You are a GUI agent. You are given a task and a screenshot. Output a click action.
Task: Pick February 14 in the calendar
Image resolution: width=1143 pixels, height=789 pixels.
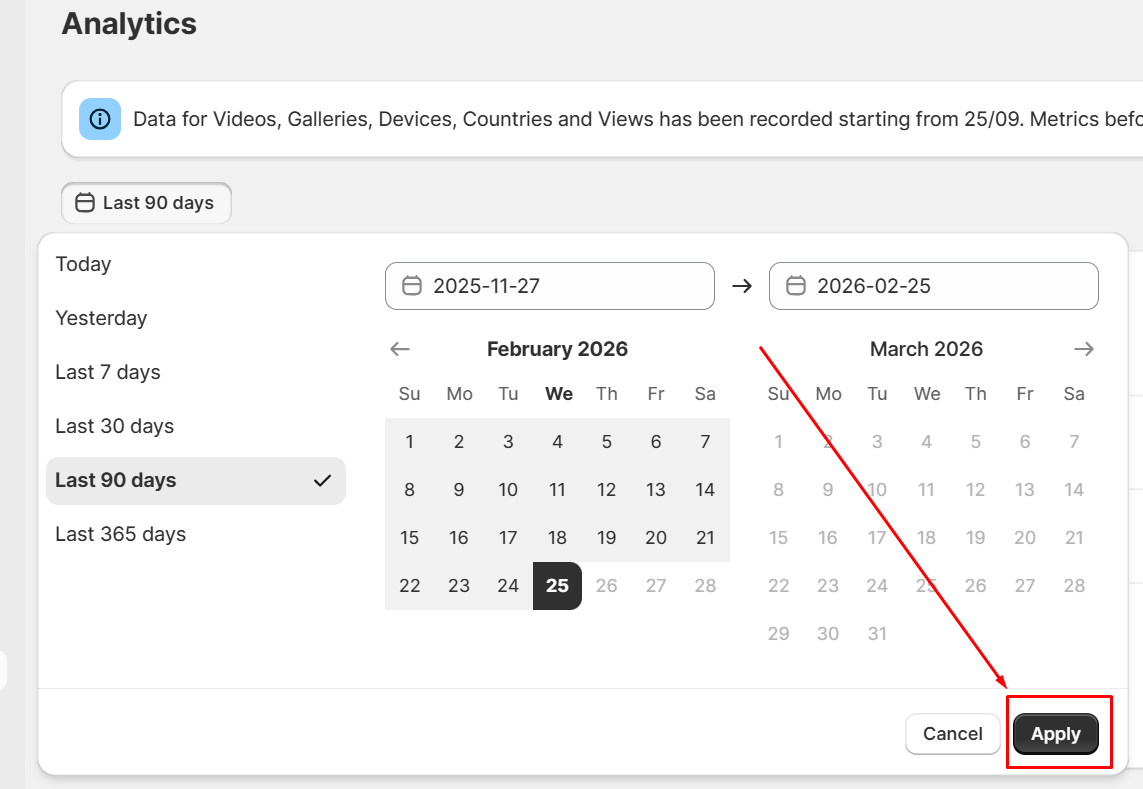[705, 490]
